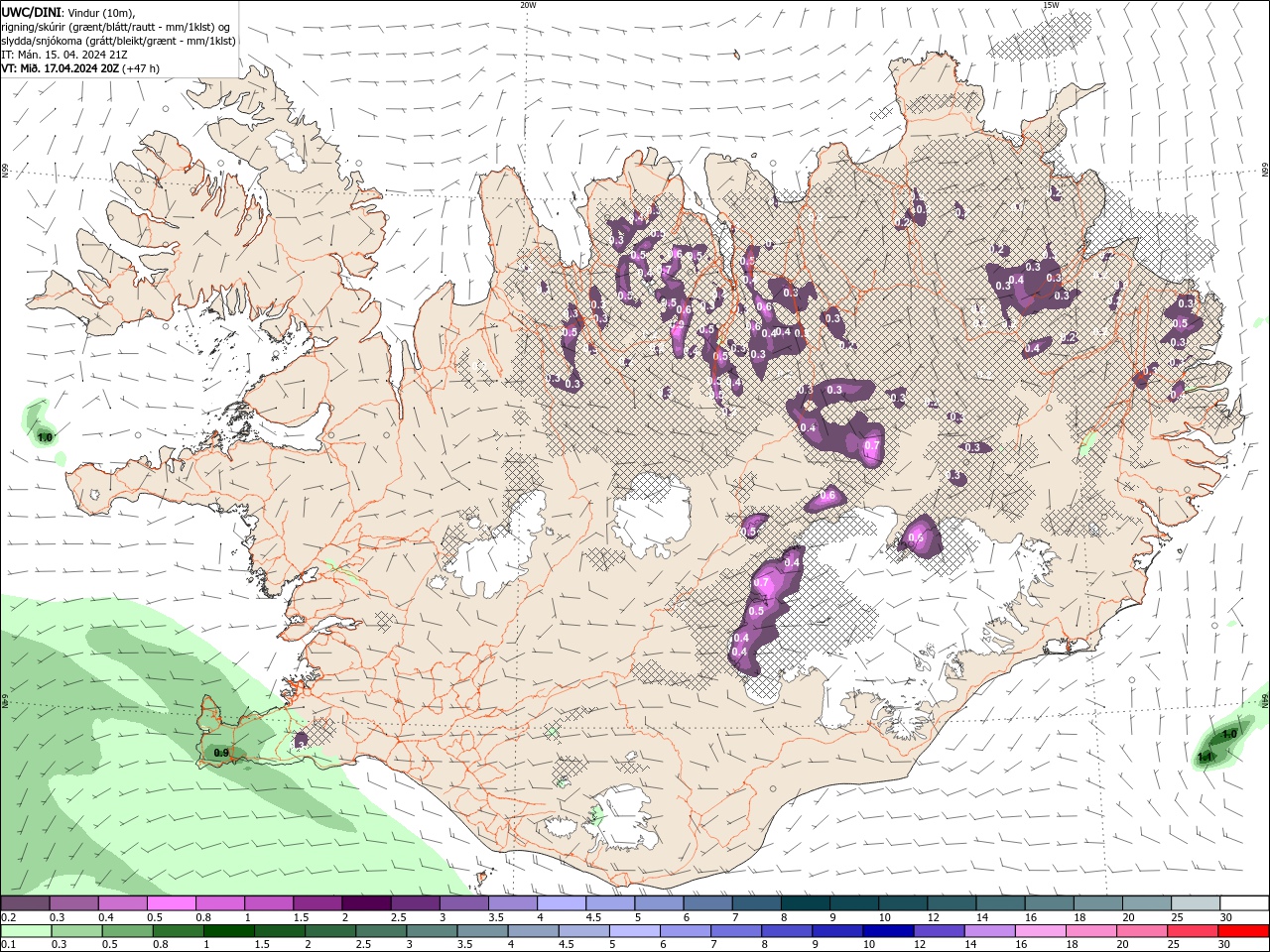This screenshot has height=952, width=1270.
Task: Click the '15W' longitude label at top
Action: pyautogui.click(x=1051, y=5)
